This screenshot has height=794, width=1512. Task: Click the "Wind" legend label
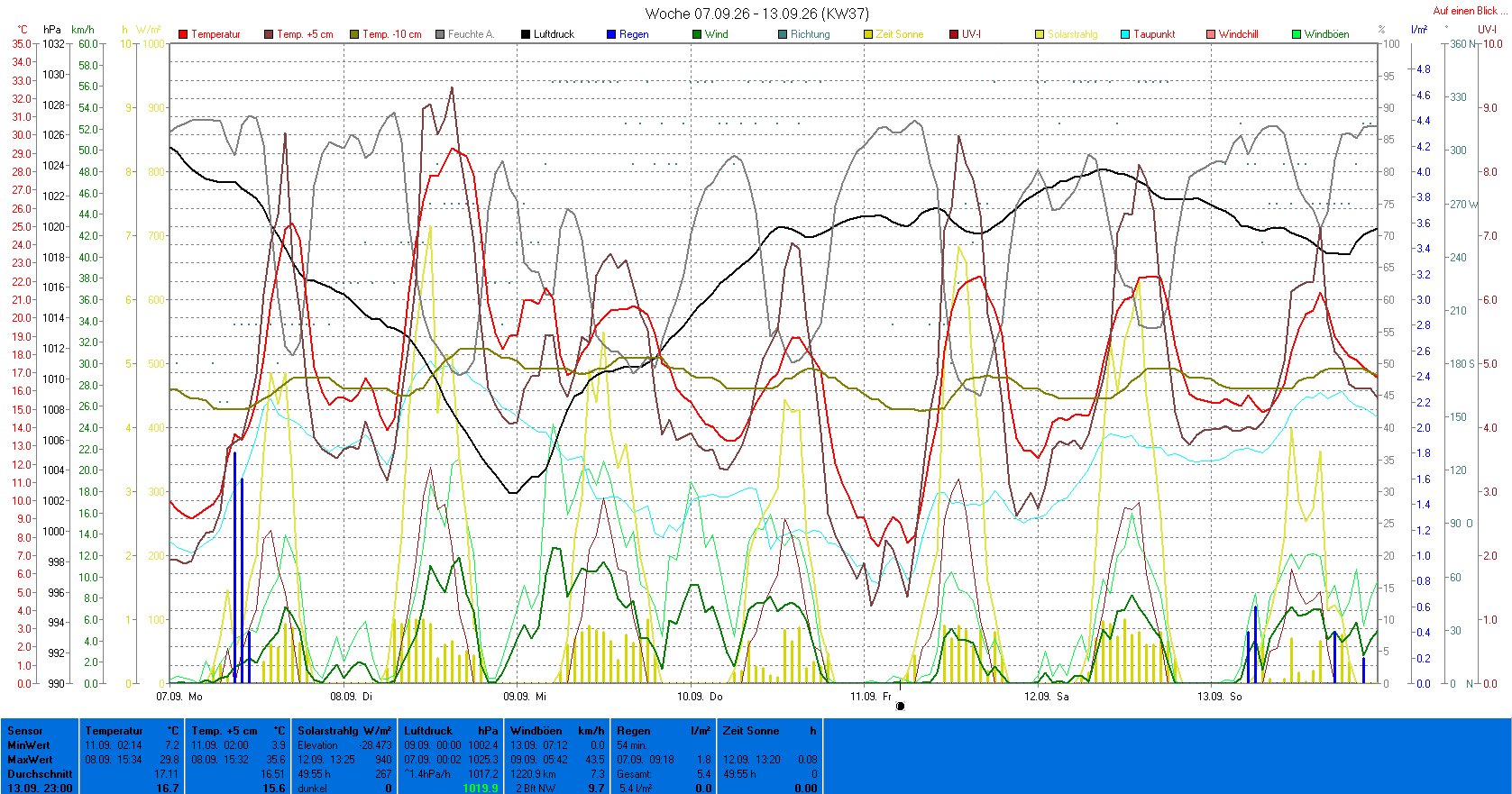pos(717,34)
